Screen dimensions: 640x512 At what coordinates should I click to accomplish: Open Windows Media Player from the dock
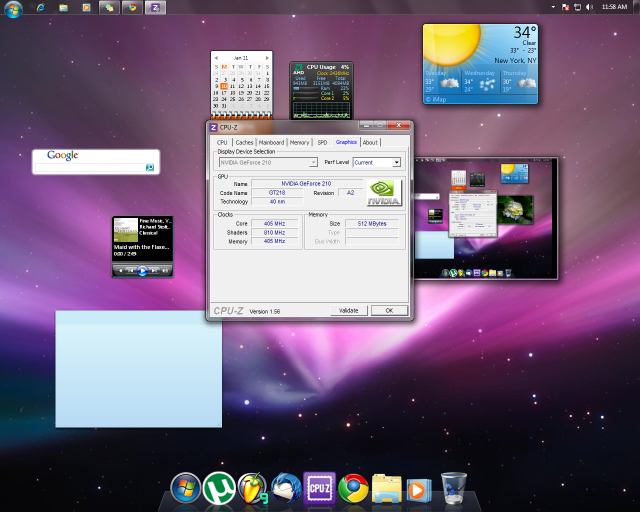pos(418,490)
